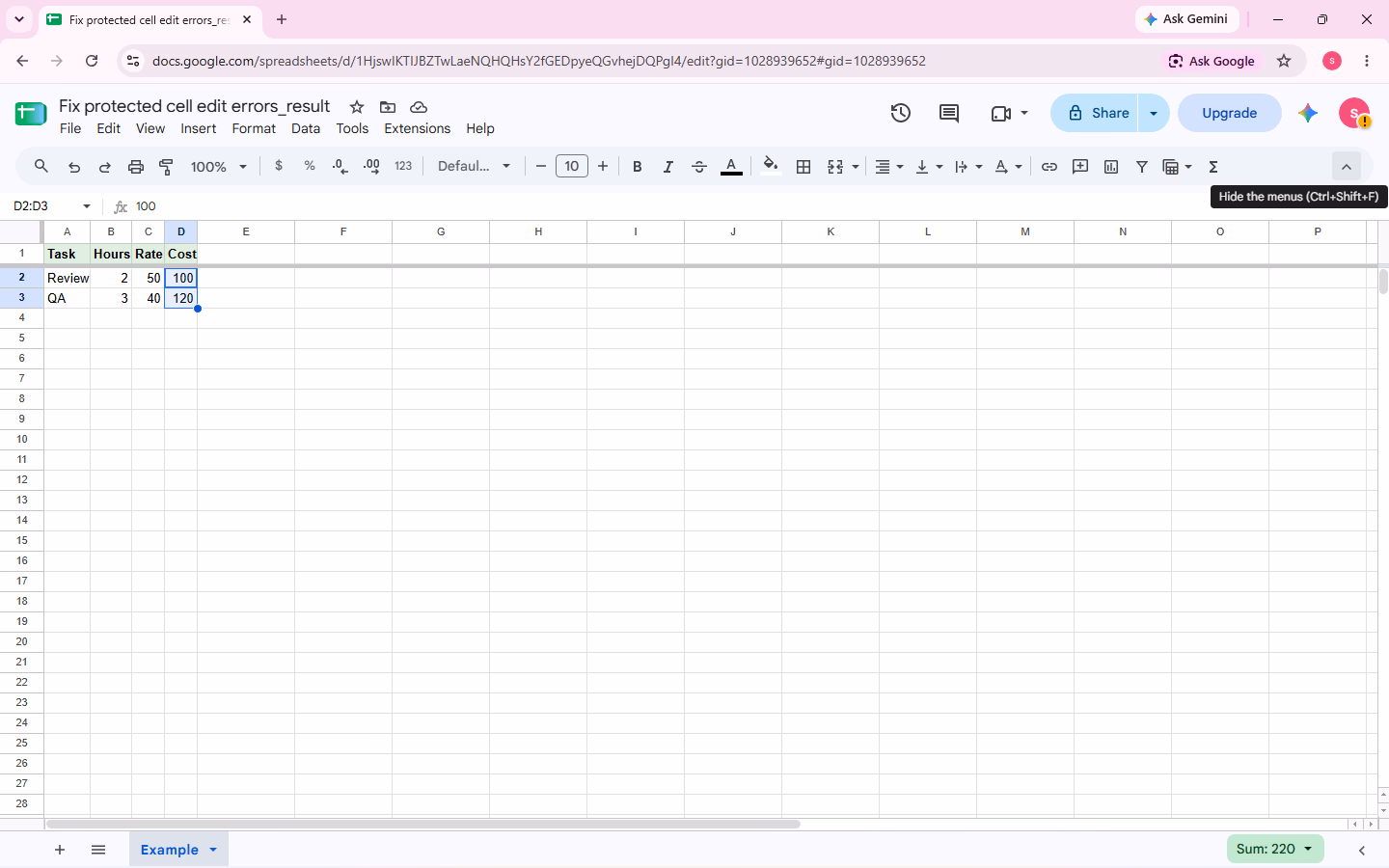Click the search menus magnifier icon
Viewport: 1389px width, 868px height.
point(41,166)
